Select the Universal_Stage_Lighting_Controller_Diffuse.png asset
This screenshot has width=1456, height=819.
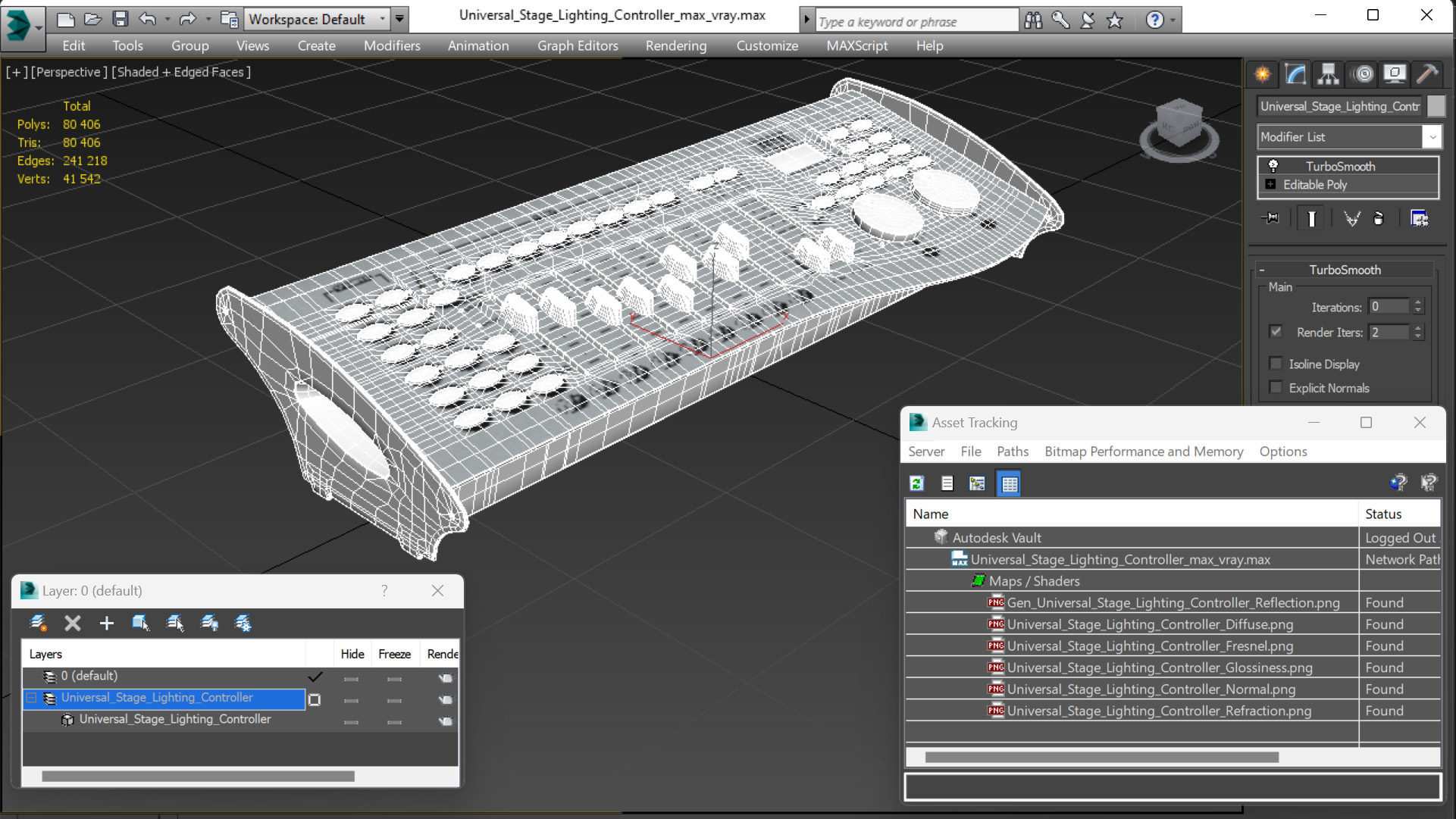[x=1150, y=624]
